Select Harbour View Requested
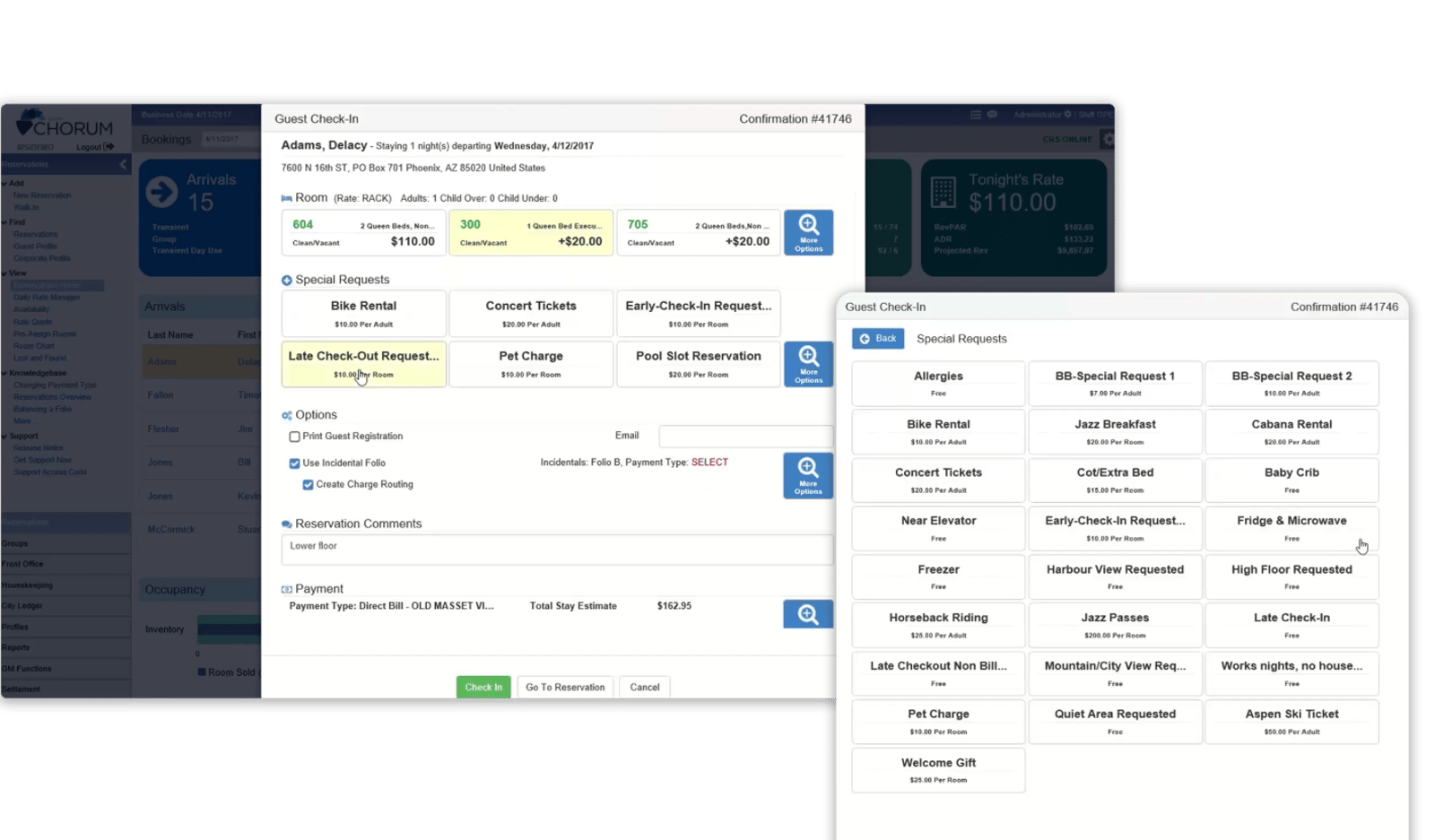 tap(1115, 577)
